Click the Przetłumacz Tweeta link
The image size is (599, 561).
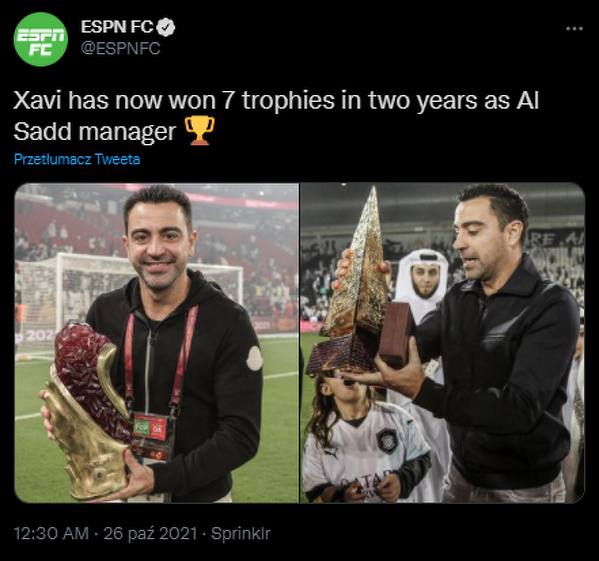coord(77,159)
